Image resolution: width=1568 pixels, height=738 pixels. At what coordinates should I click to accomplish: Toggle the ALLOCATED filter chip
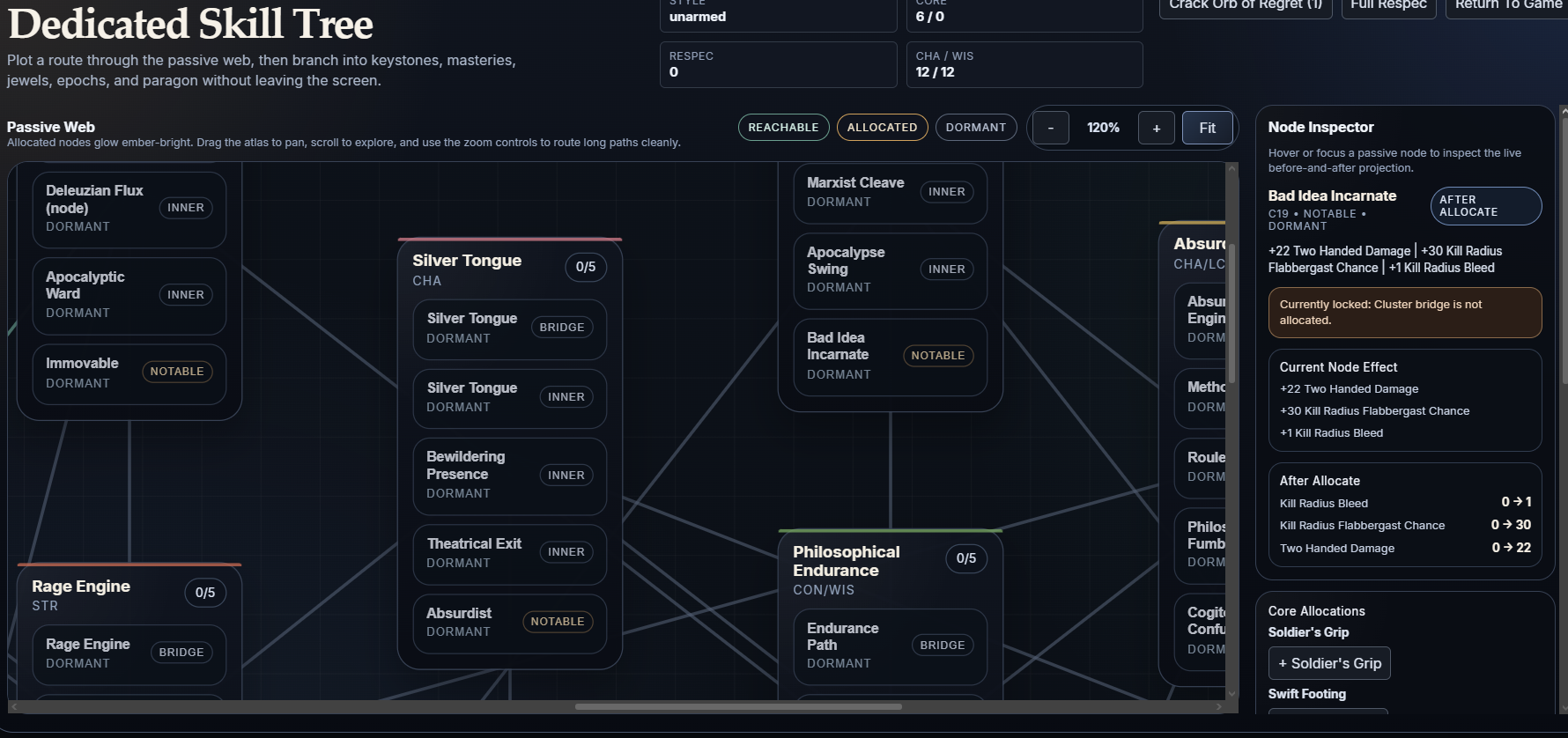[x=882, y=128]
